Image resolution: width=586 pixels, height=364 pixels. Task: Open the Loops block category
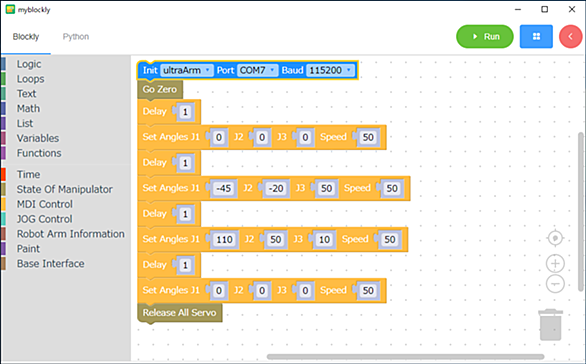pos(30,79)
